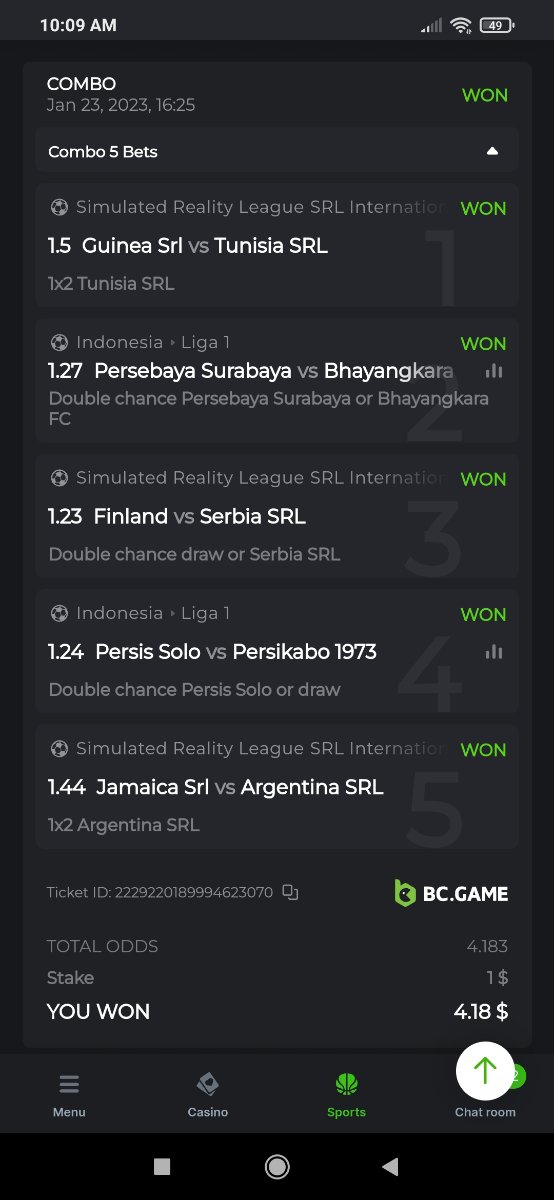Go to the Casino tab

point(208,1095)
